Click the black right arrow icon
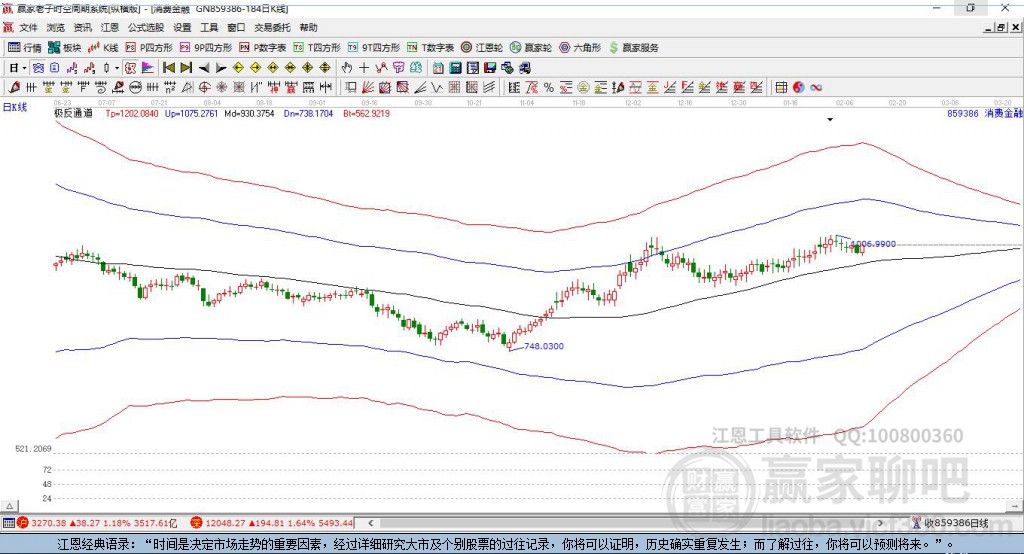The height and width of the screenshot is (554, 1024). point(221,68)
